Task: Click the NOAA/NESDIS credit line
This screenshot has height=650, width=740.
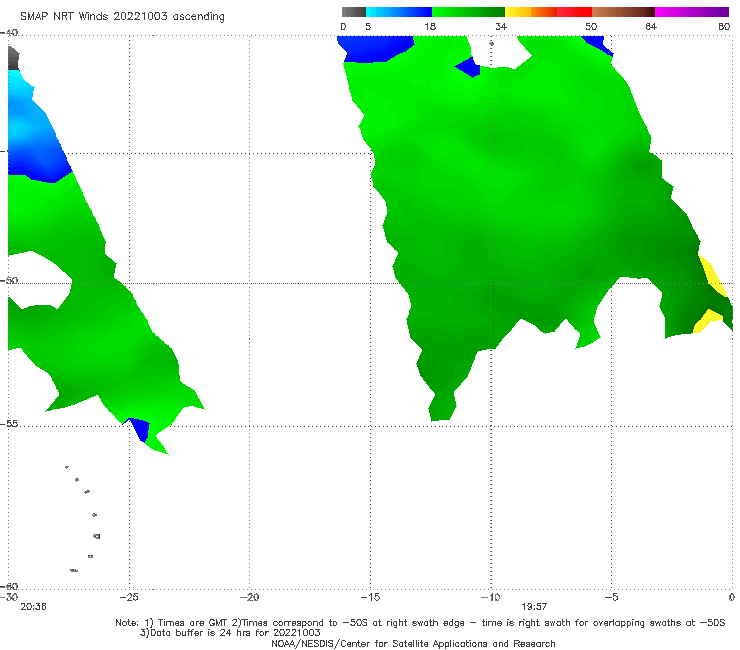Action: [413, 643]
